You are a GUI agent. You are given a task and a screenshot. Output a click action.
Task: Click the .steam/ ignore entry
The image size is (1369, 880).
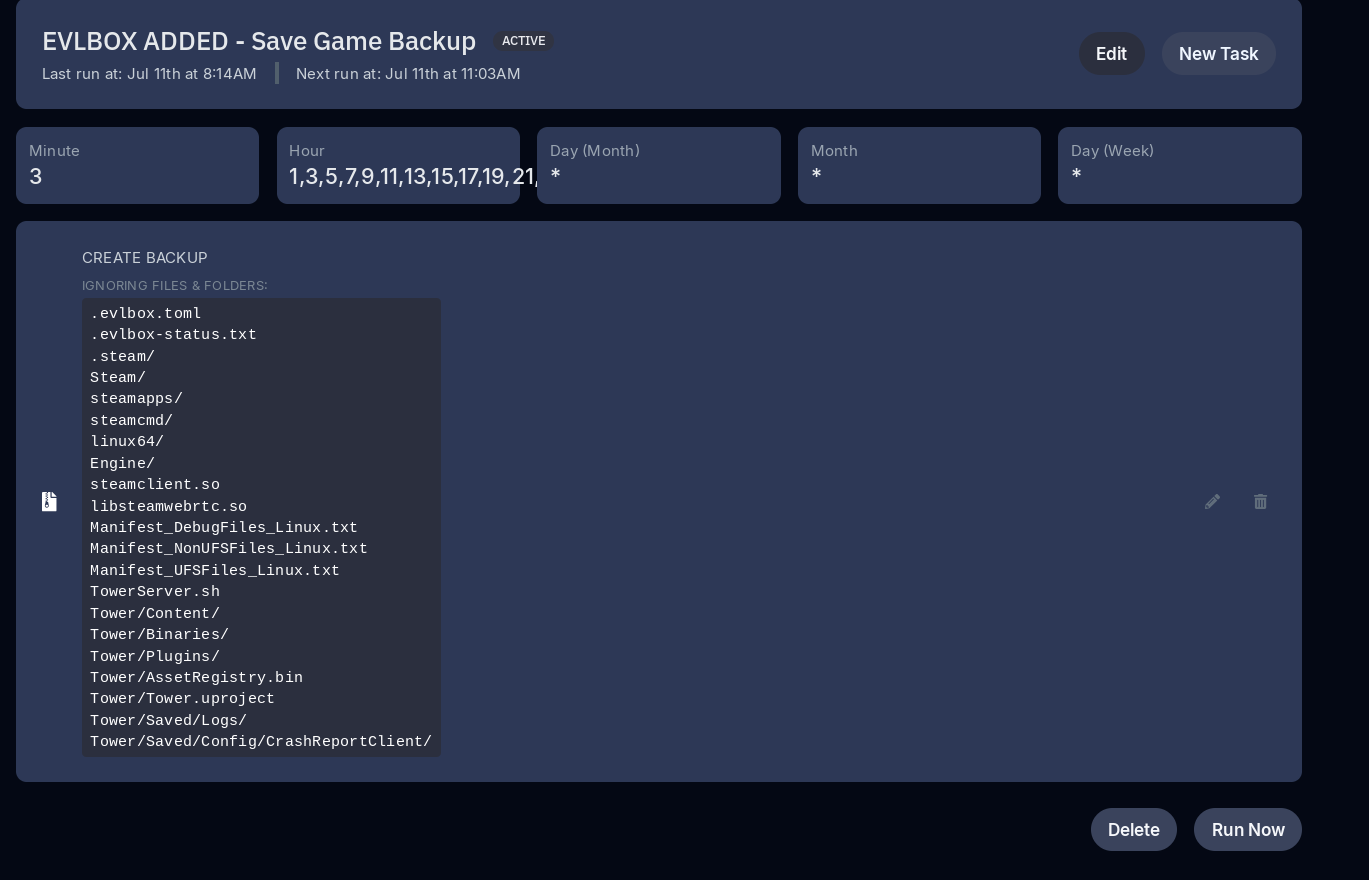coord(123,357)
